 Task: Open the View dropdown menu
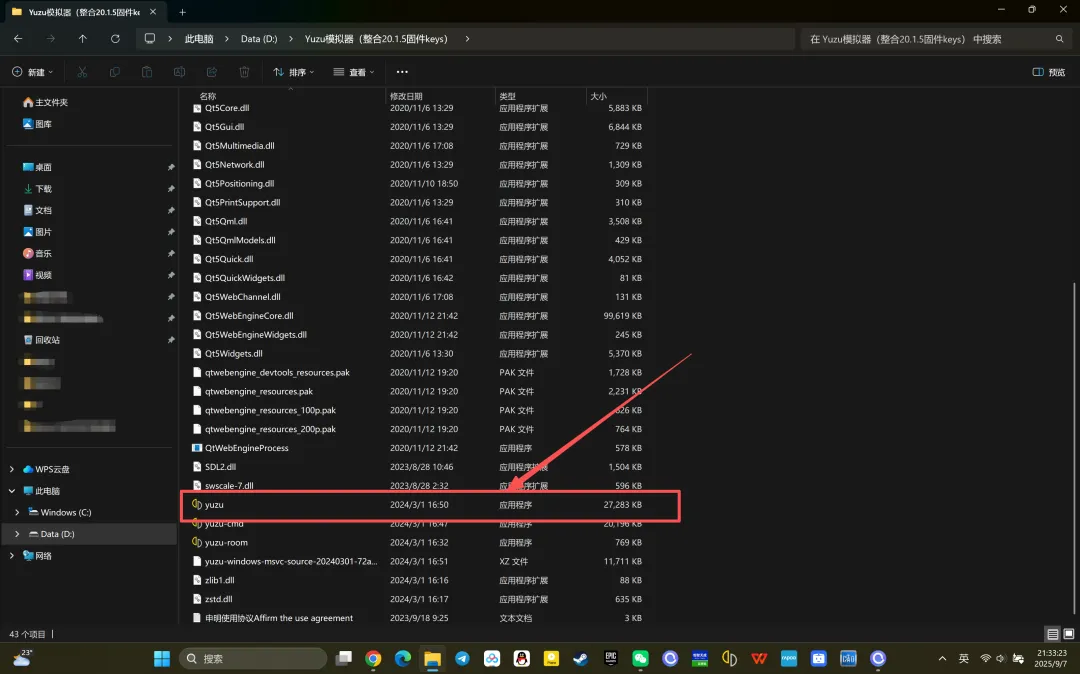pyautogui.click(x=354, y=72)
